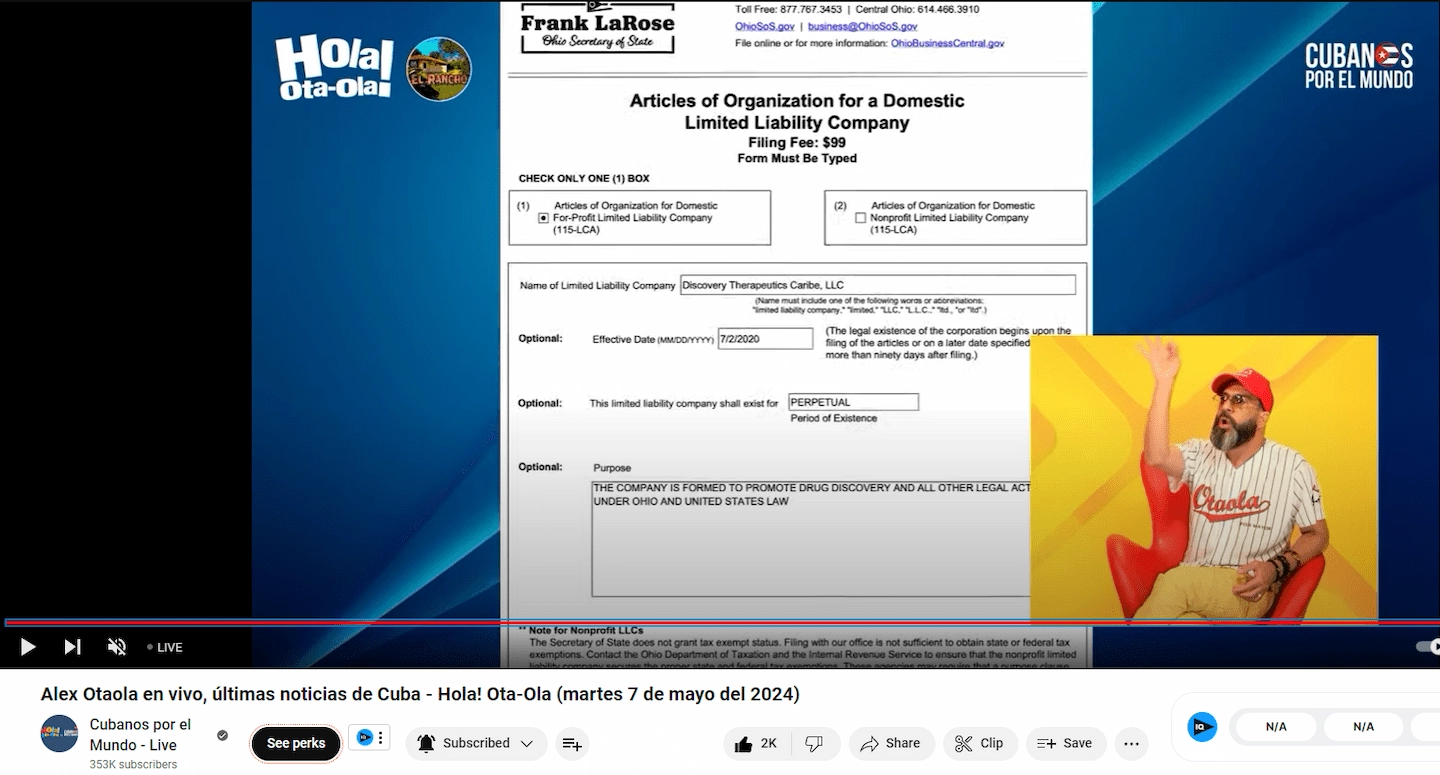
Task: Click the 'Frank LaRose' header text
Action: 598,23
